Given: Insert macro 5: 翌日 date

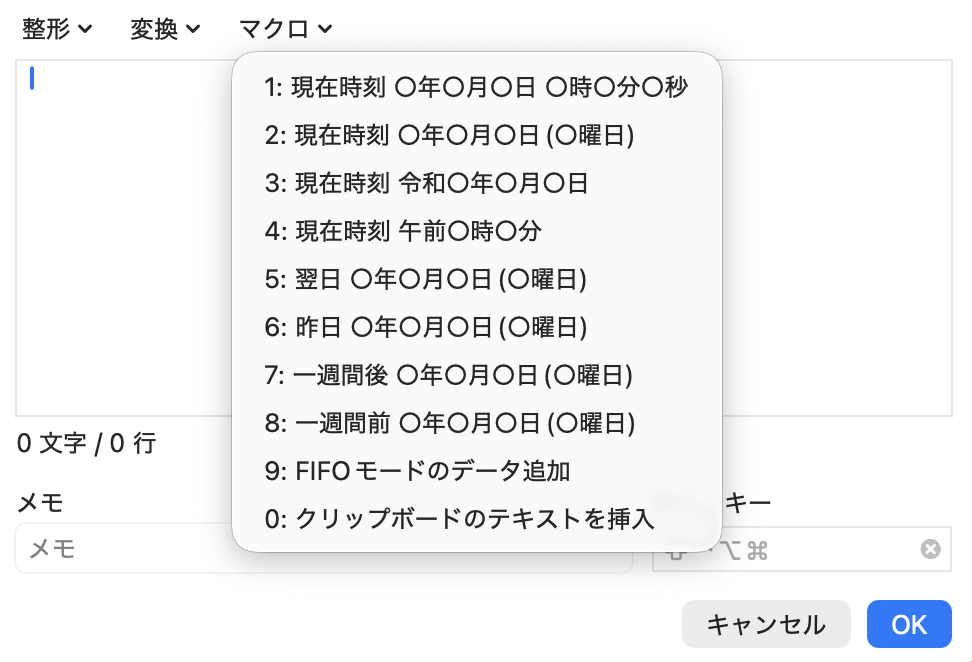Looking at the screenshot, I should (x=476, y=279).
